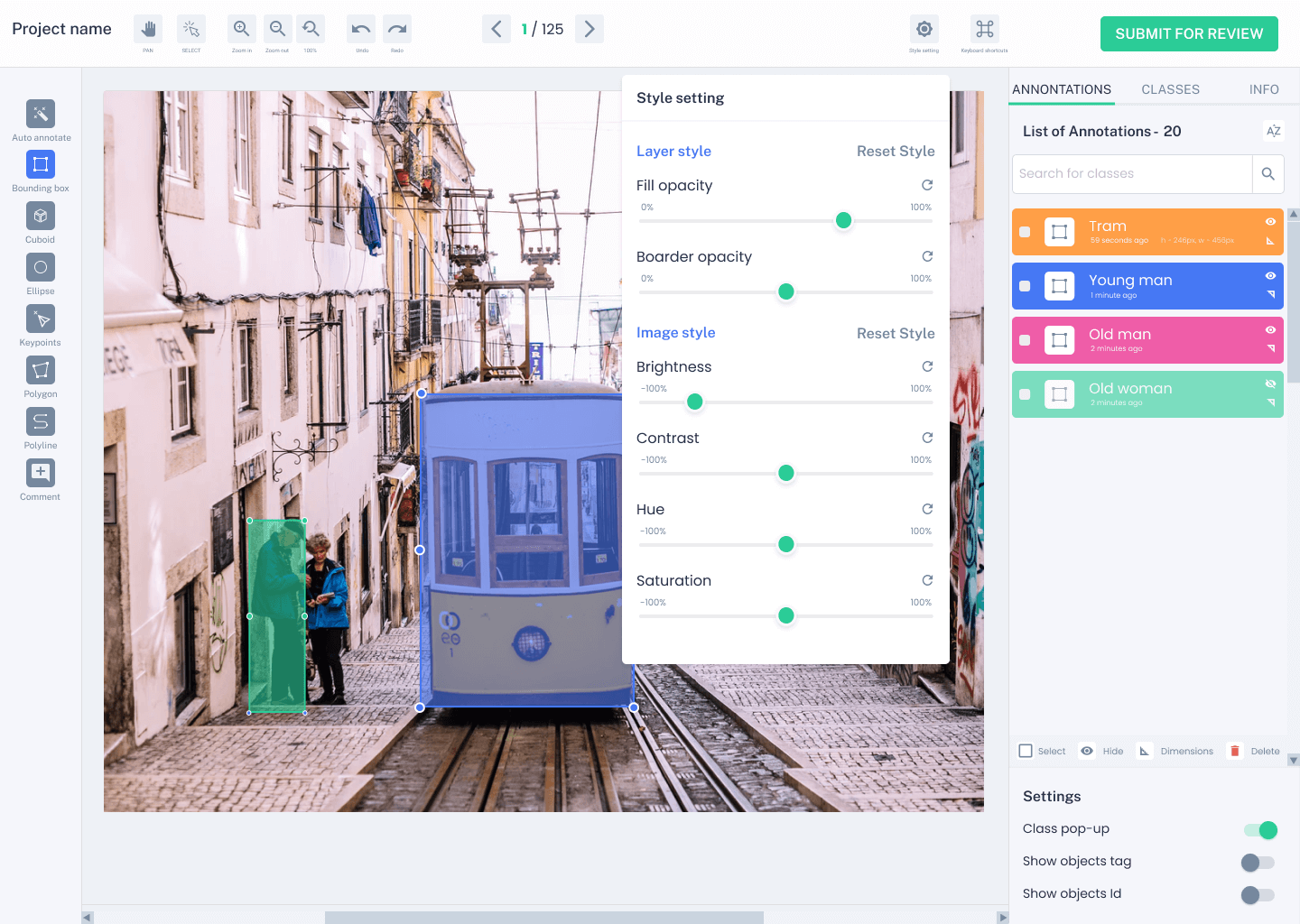Open Style setting gear icon
Image resolution: width=1300 pixels, height=924 pixels.
point(924,29)
